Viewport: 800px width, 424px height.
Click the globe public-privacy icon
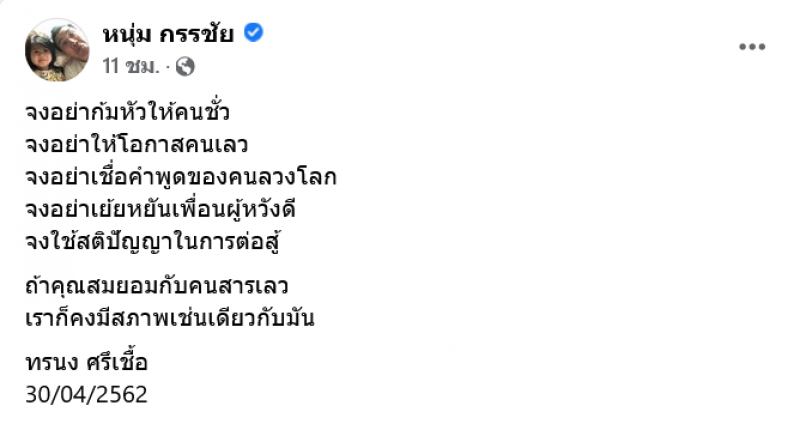coord(186,68)
